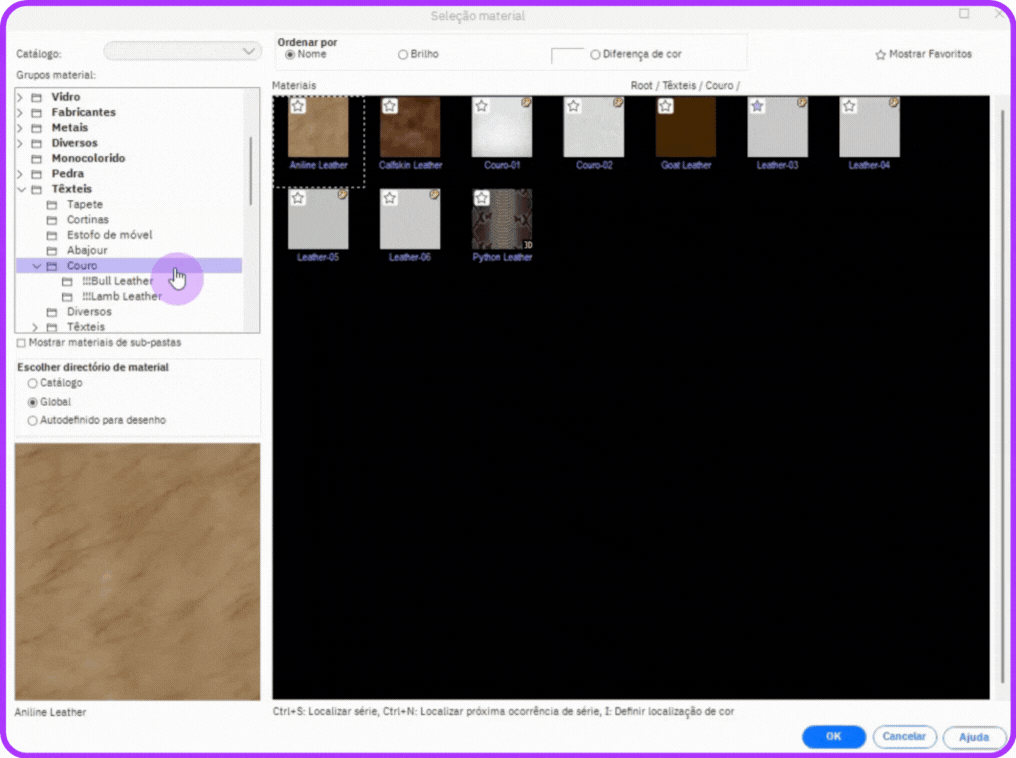Expand the Vidro group
This screenshot has height=758, width=1016.
coord(20,98)
